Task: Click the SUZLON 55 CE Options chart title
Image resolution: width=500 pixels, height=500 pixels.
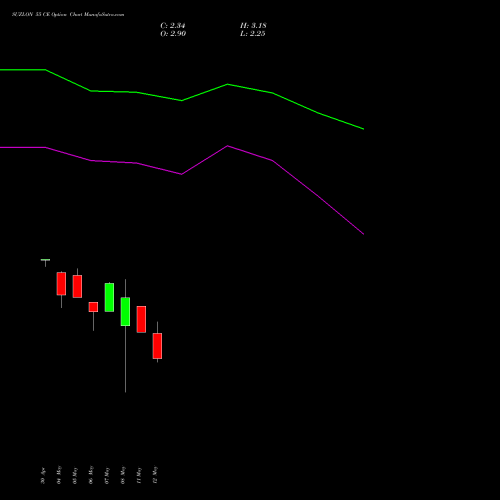Action: coord(68,15)
